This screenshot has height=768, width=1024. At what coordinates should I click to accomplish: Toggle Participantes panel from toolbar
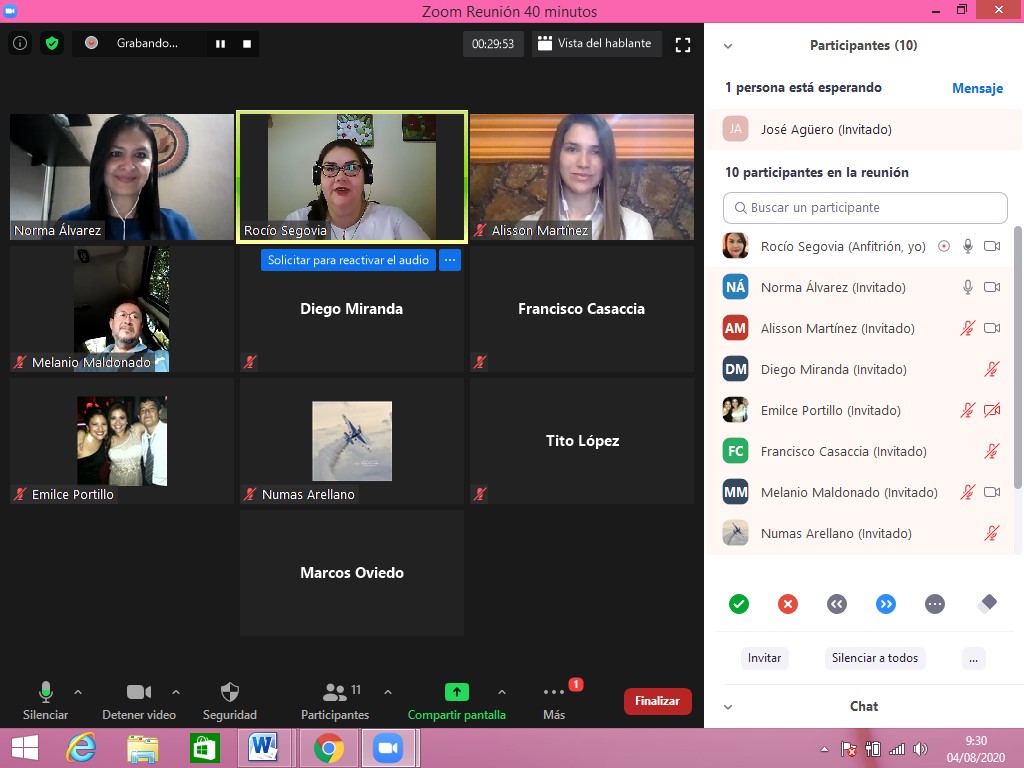[x=335, y=701]
